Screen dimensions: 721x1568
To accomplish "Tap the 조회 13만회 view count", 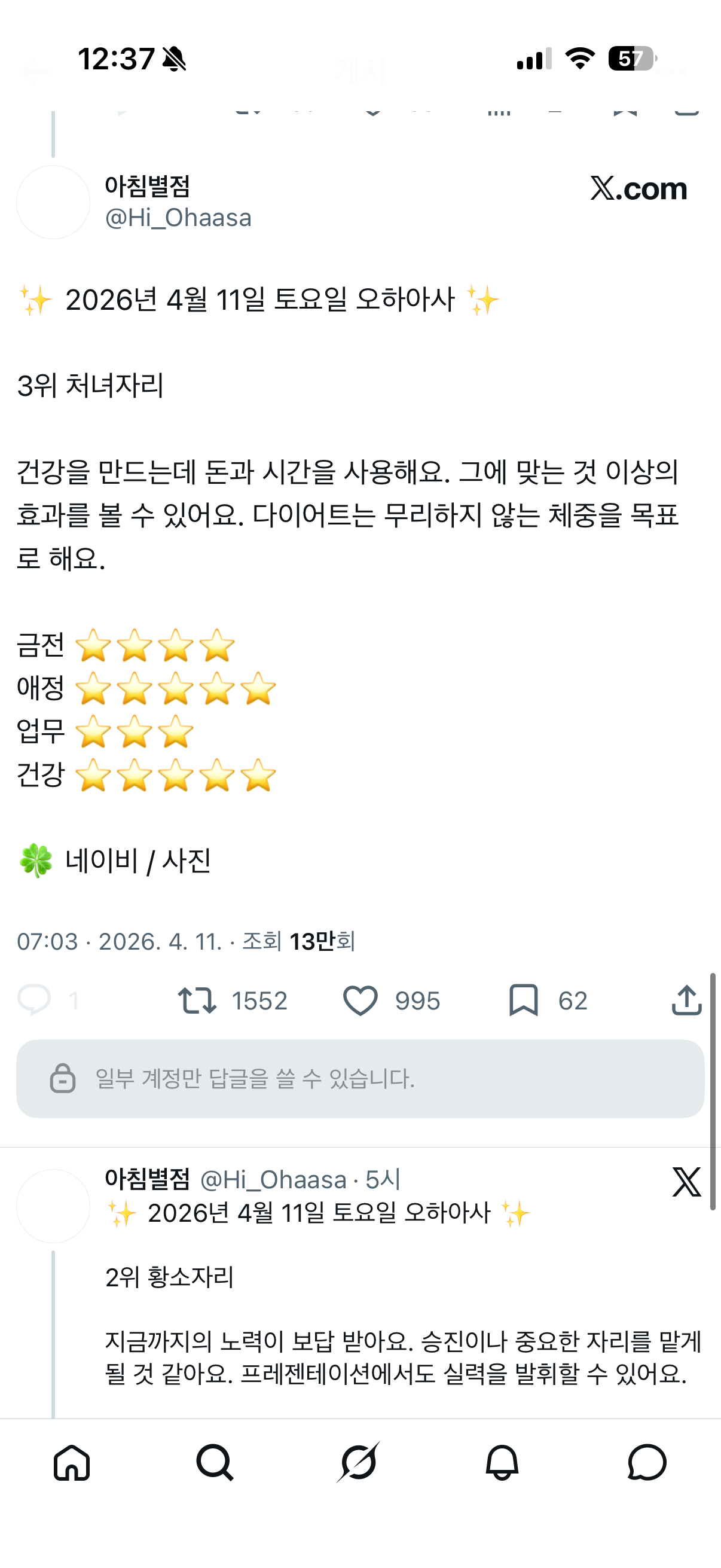I will point(298,942).
